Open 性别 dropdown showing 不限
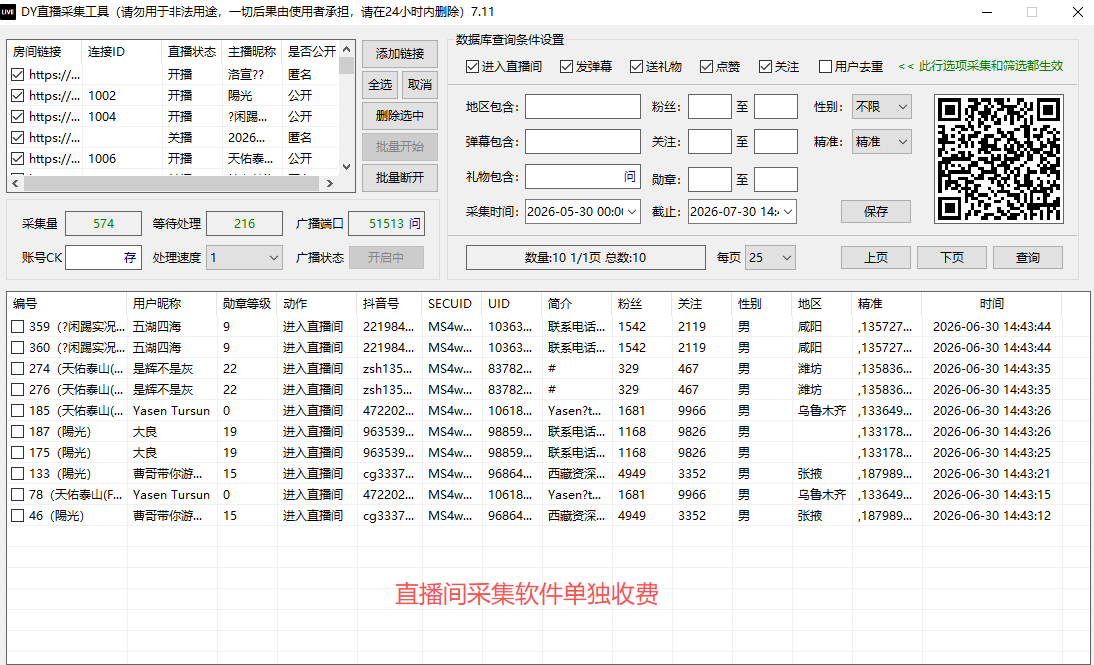This screenshot has width=1094, height=665. [x=882, y=107]
